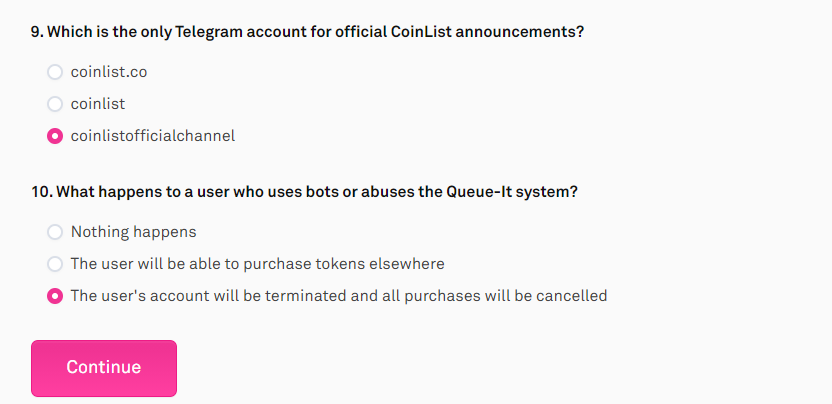Click the pink "account will be terminated" radio
The width and height of the screenshot is (832, 404).
coord(55,296)
